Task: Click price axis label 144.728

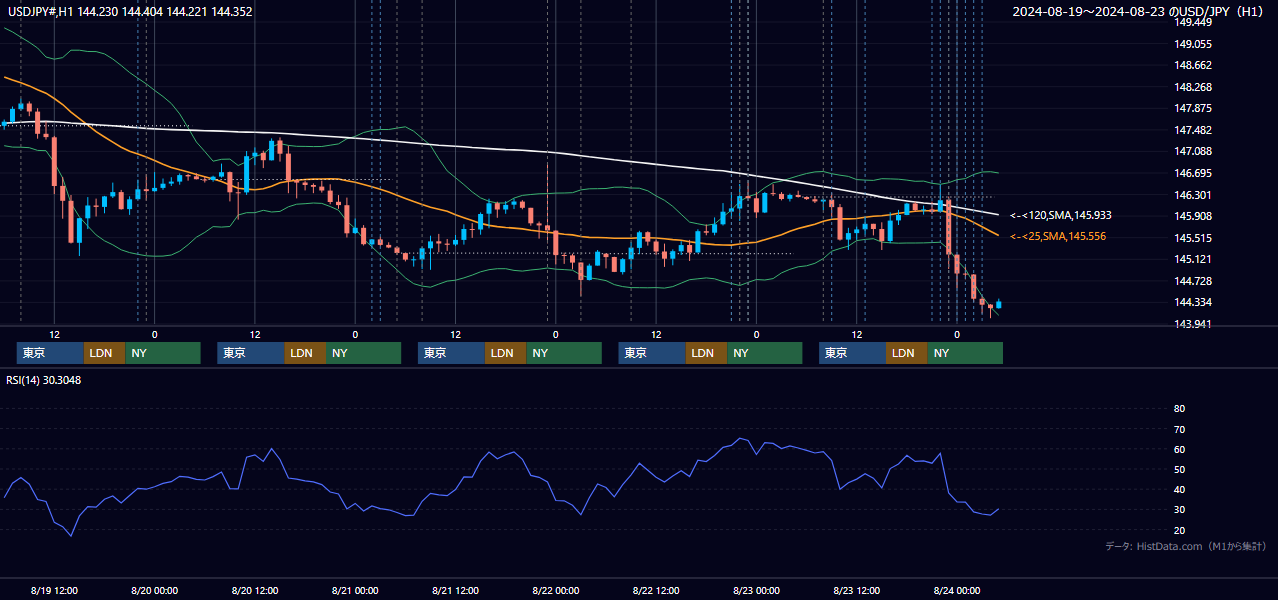Action: (1193, 281)
